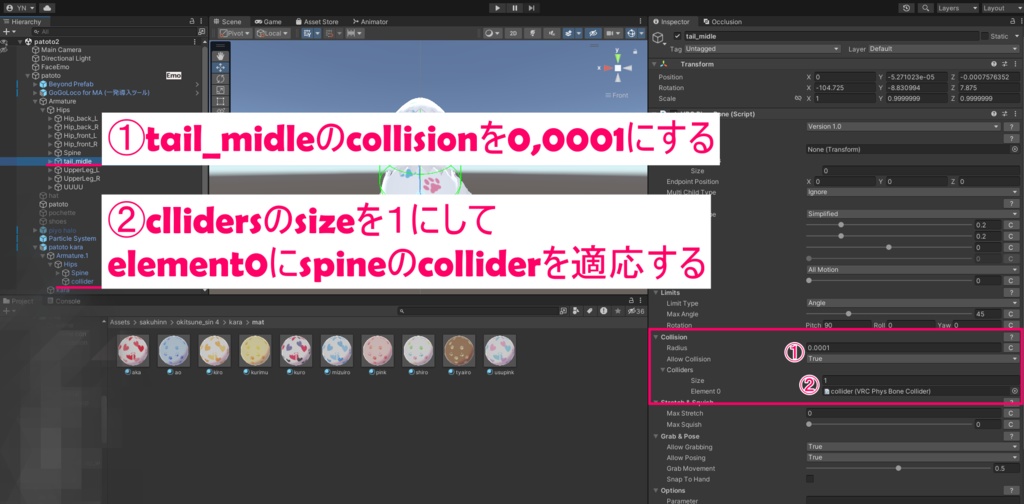Toggle scene effects (skybox, fog) icon
The width and height of the screenshot is (1024, 504).
pyautogui.click(x=571, y=33)
